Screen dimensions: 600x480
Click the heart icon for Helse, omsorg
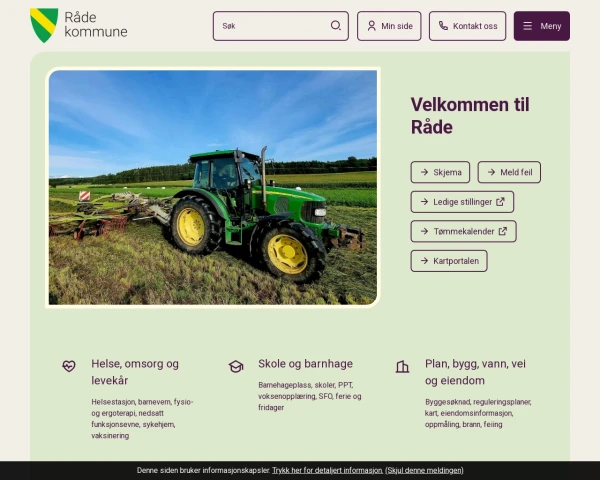pyautogui.click(x=69, y=366)
